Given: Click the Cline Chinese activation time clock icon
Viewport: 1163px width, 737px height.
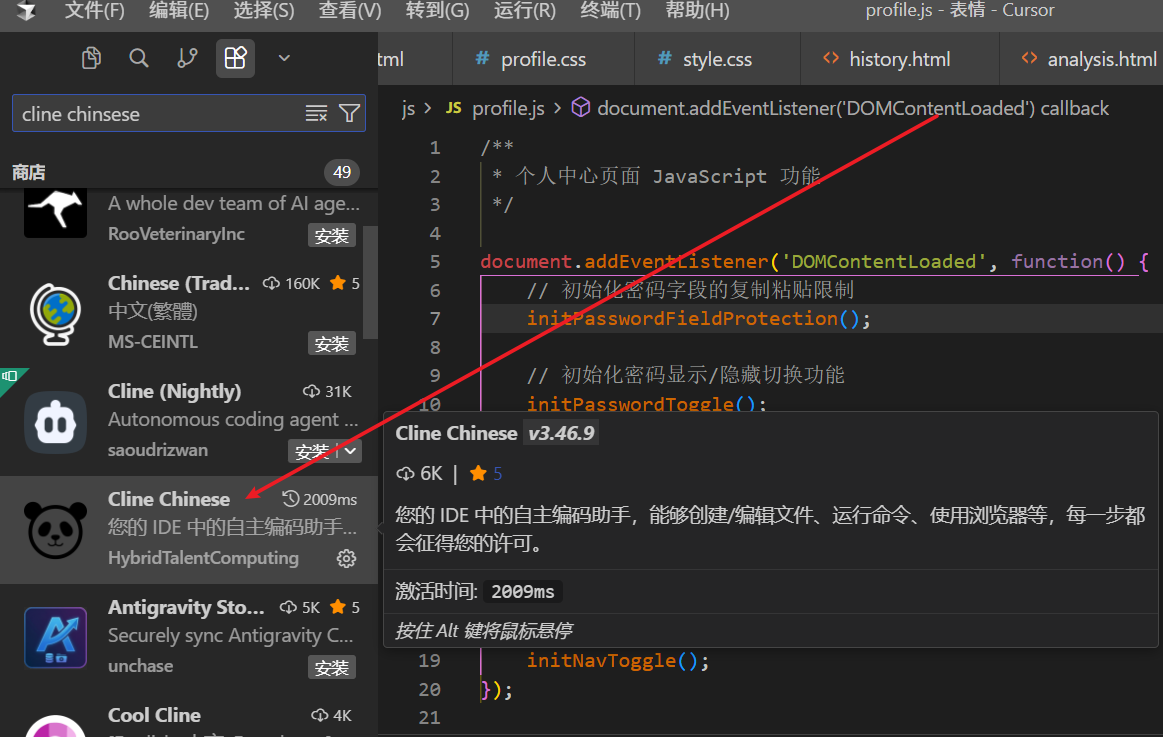Looking at the screenshot, I should click(291, 498).
